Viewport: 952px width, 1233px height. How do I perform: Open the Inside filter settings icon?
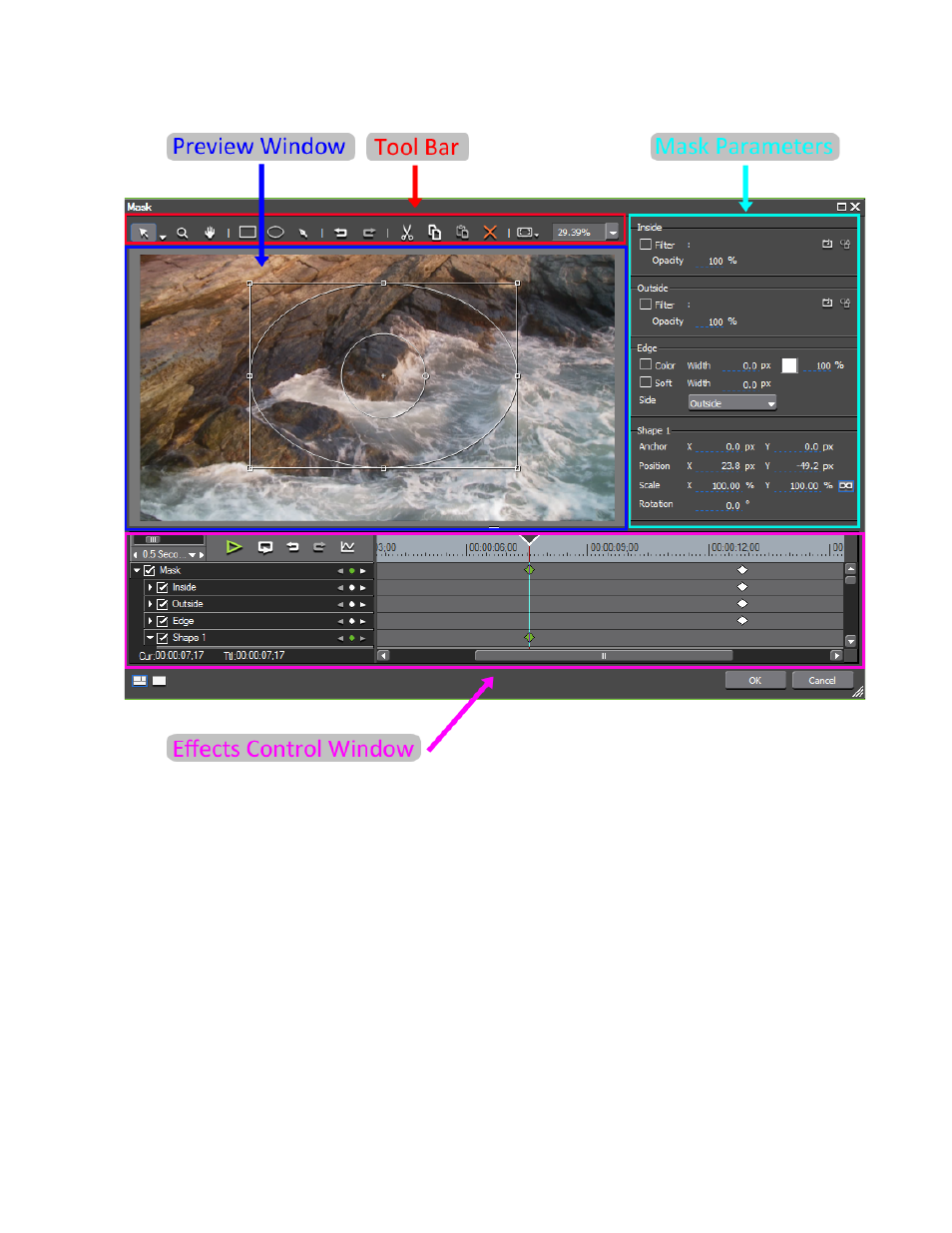tap(845, 244)
